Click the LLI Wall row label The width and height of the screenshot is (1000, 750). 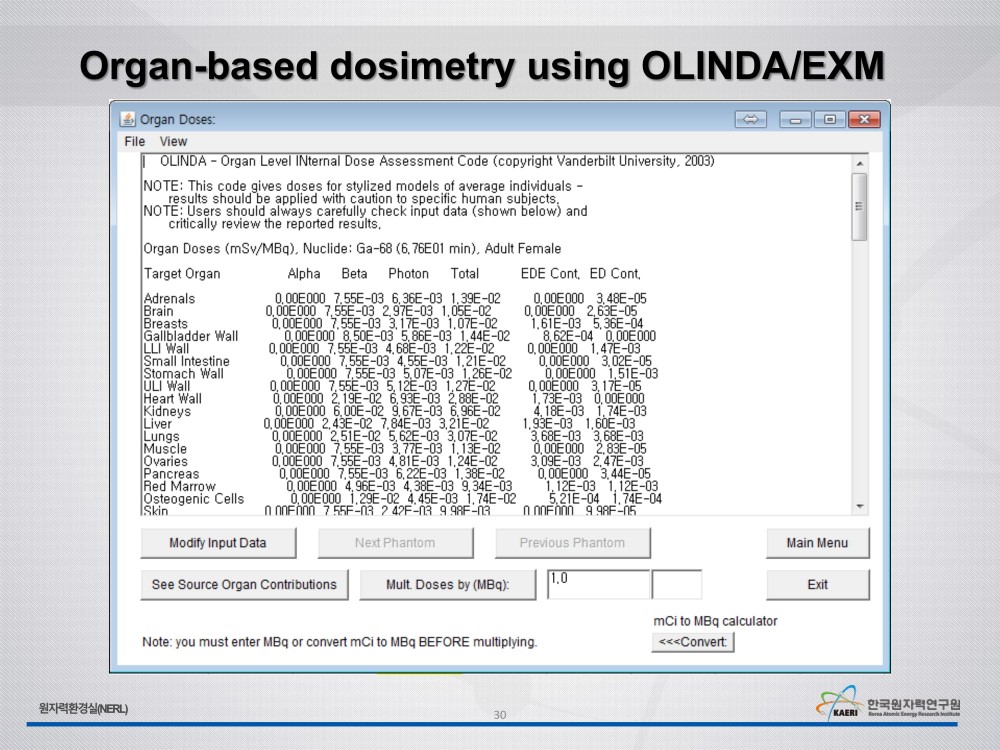click(166, 349)
